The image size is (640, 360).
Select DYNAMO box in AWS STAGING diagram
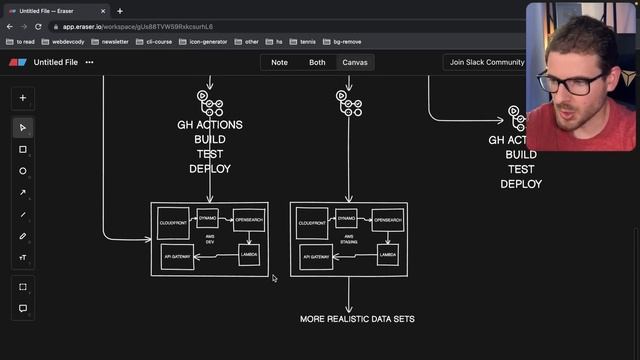(346, 218)
